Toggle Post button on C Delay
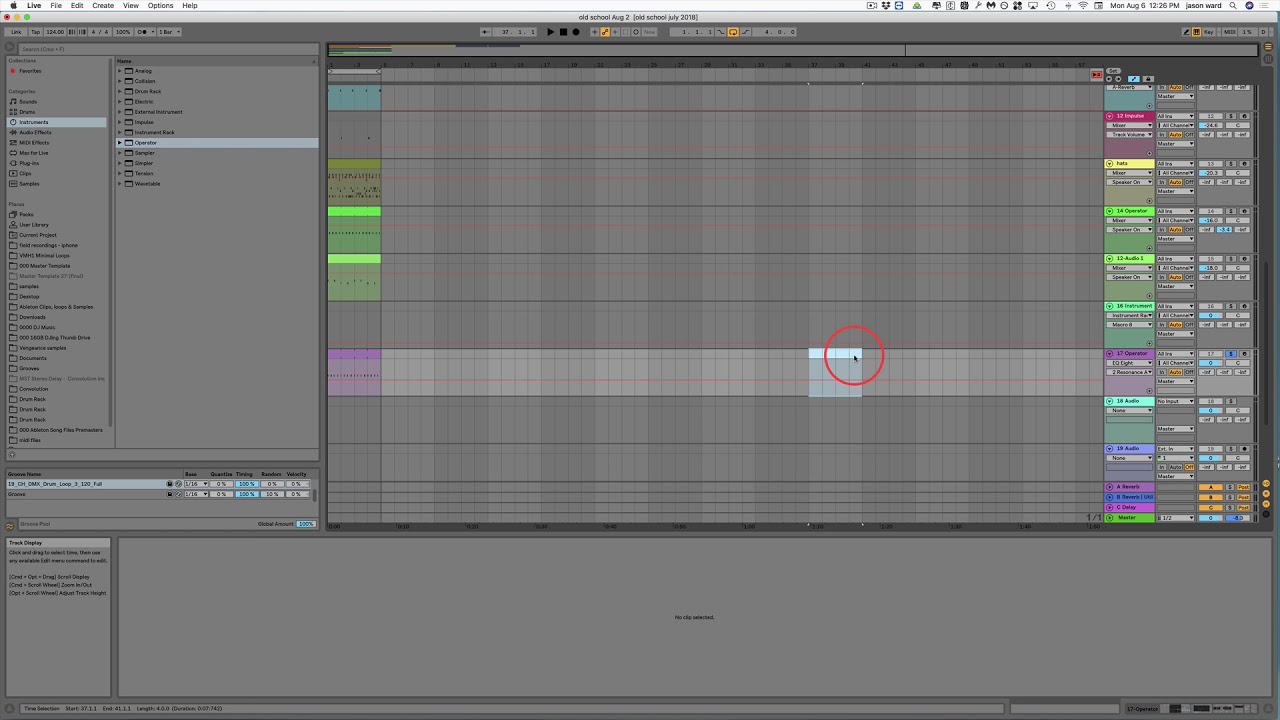The height and width of the screenshot is (720, 1280). pos(1243,508)
